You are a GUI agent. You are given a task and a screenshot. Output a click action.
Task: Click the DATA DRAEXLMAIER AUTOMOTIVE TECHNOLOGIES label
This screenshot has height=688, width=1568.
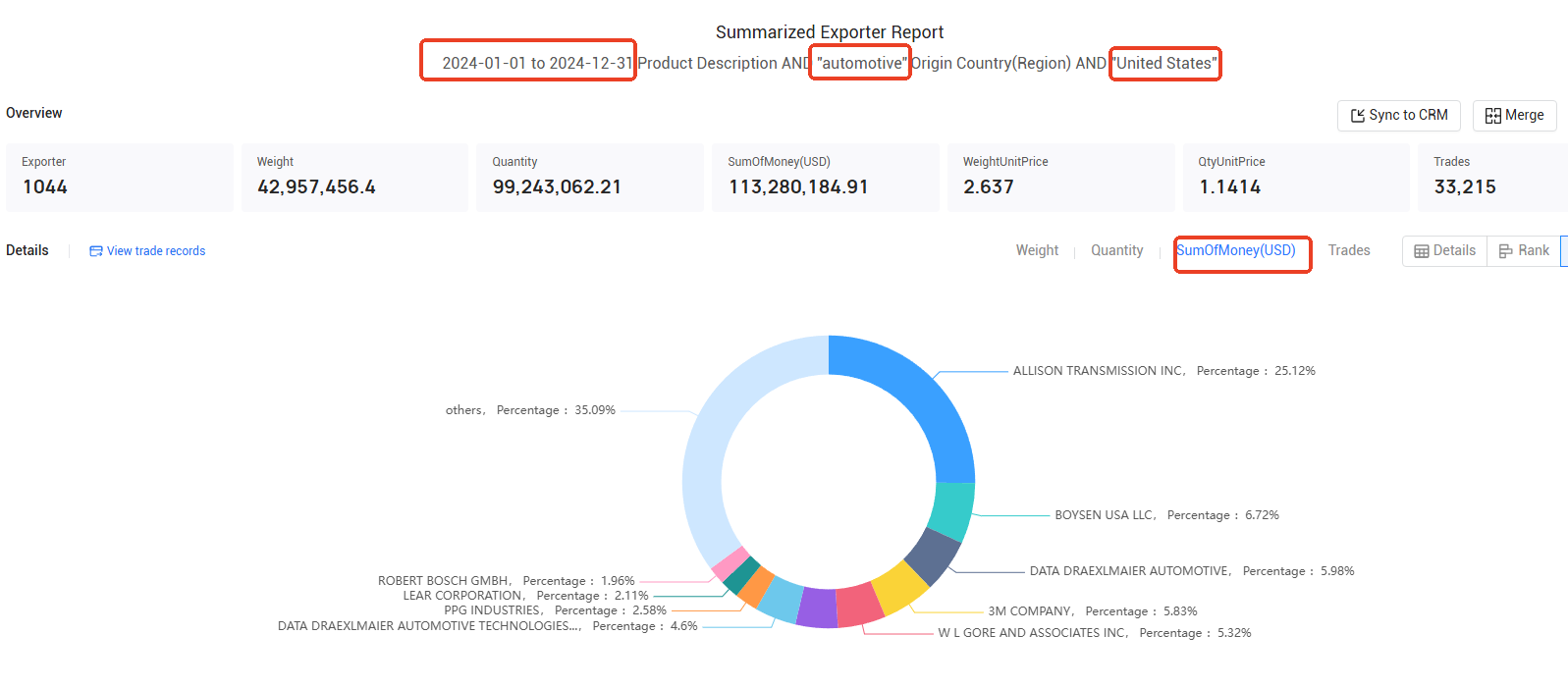(488, 626)
